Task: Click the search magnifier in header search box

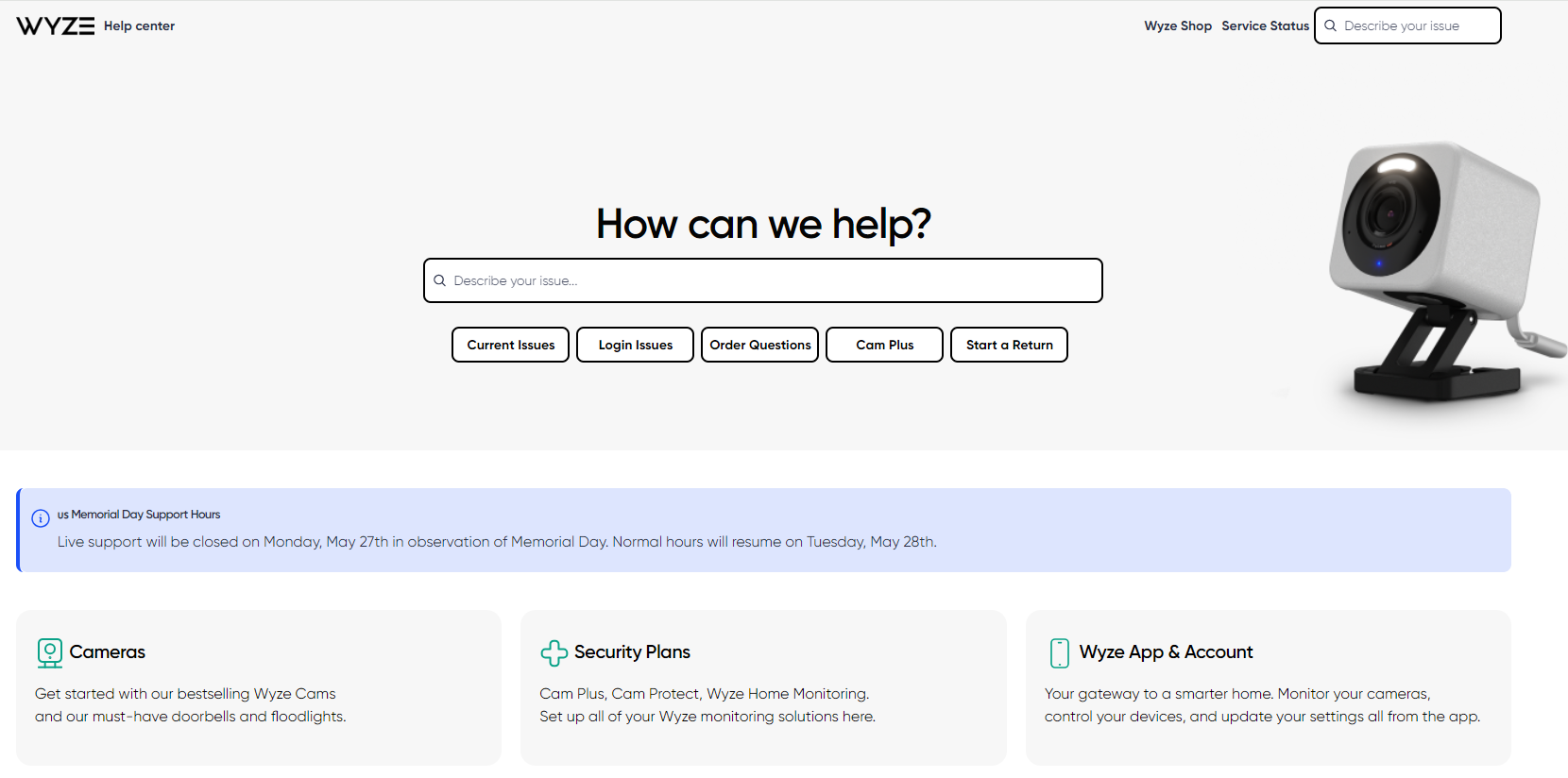Action: pos(1330,26)
